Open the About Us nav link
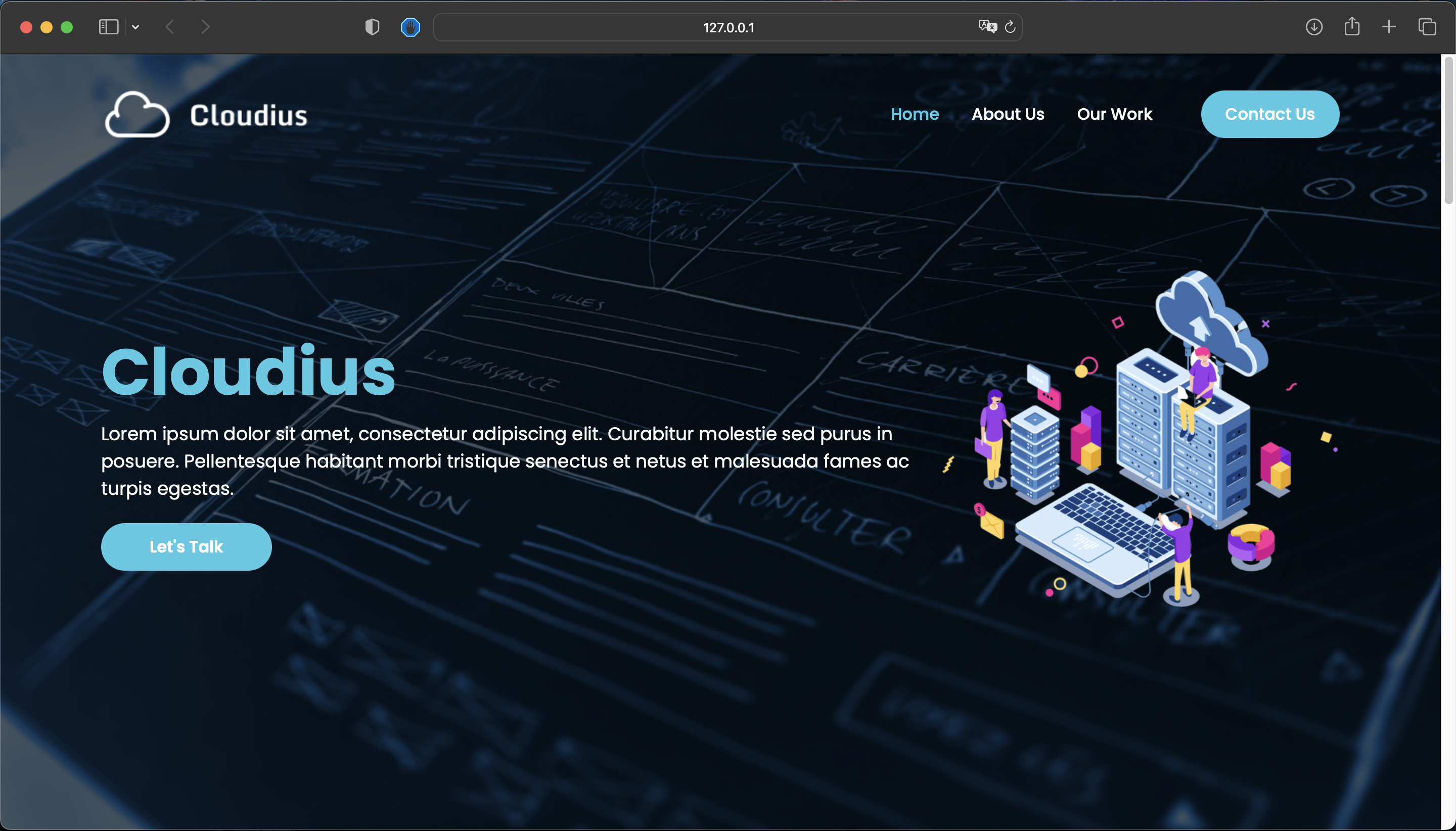 pyautogui.click(x=1008, y=114)
